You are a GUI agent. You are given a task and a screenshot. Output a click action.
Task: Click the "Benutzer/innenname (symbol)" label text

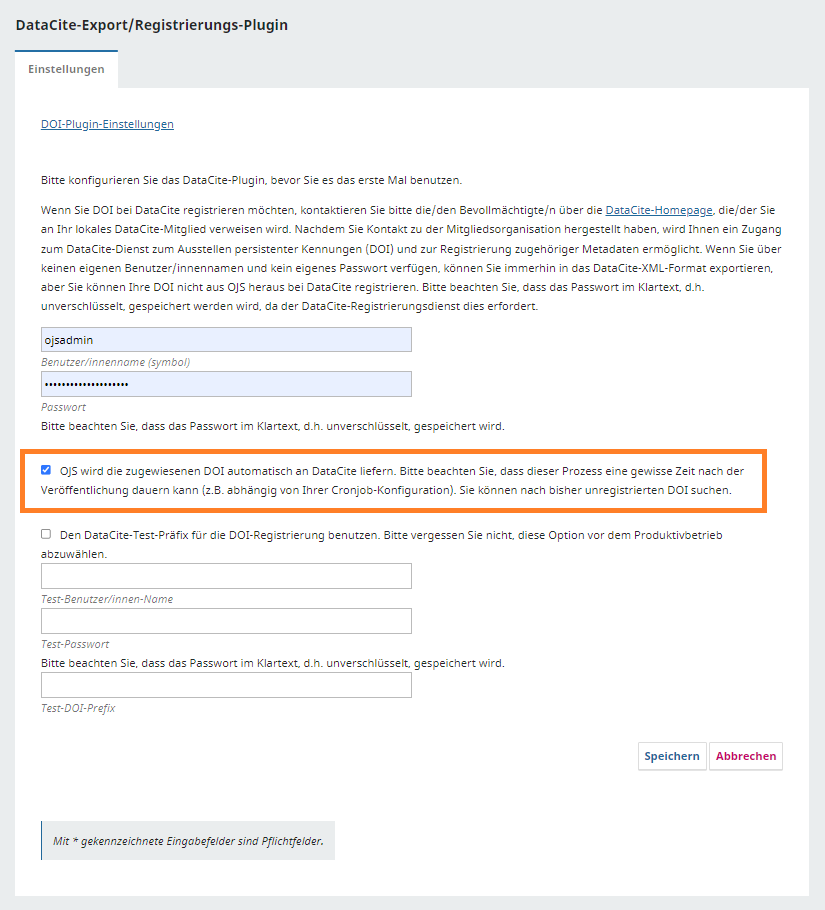coord(115,362)
